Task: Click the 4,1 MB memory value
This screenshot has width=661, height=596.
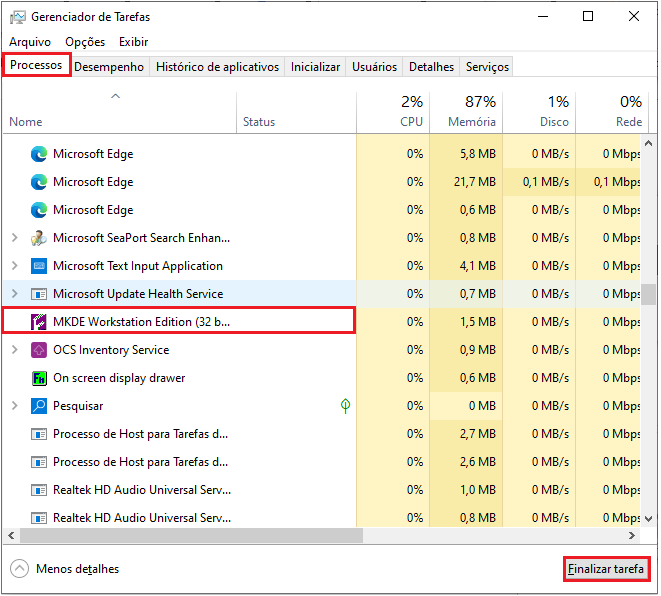Action: click(x=478, y=266)
